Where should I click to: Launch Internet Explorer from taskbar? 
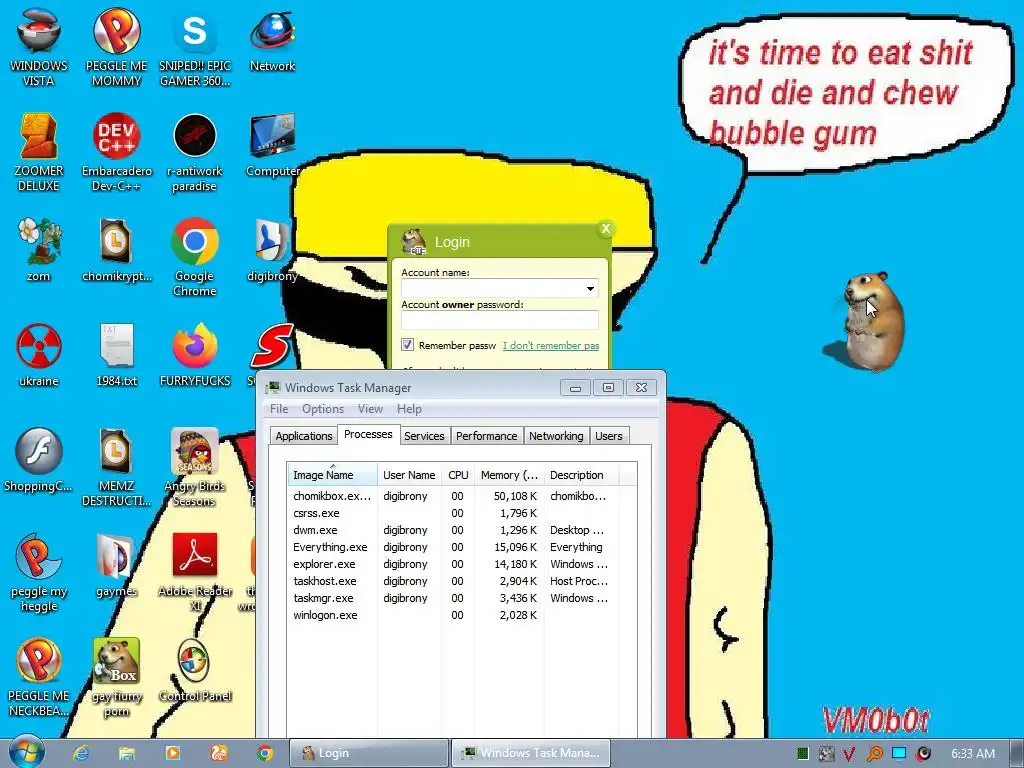pos(81,753)
